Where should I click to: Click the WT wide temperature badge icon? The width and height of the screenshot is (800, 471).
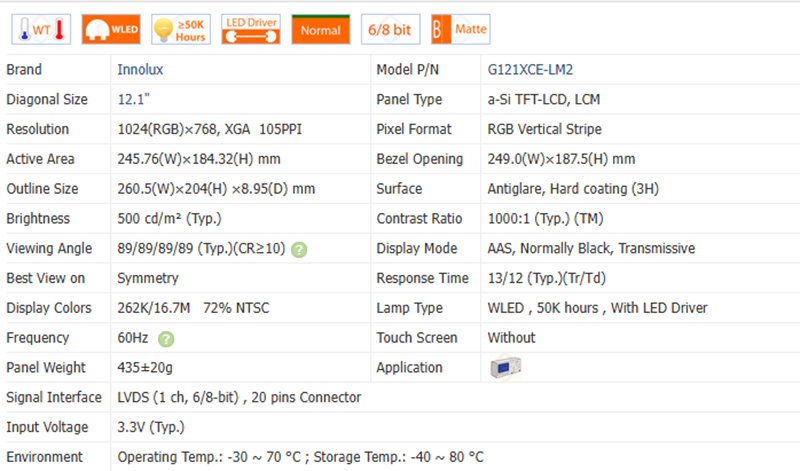[41, 30]
